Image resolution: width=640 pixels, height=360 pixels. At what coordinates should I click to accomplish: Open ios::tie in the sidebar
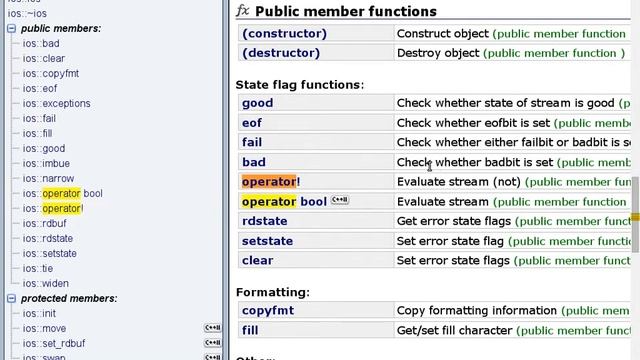(x=38, y=269)
